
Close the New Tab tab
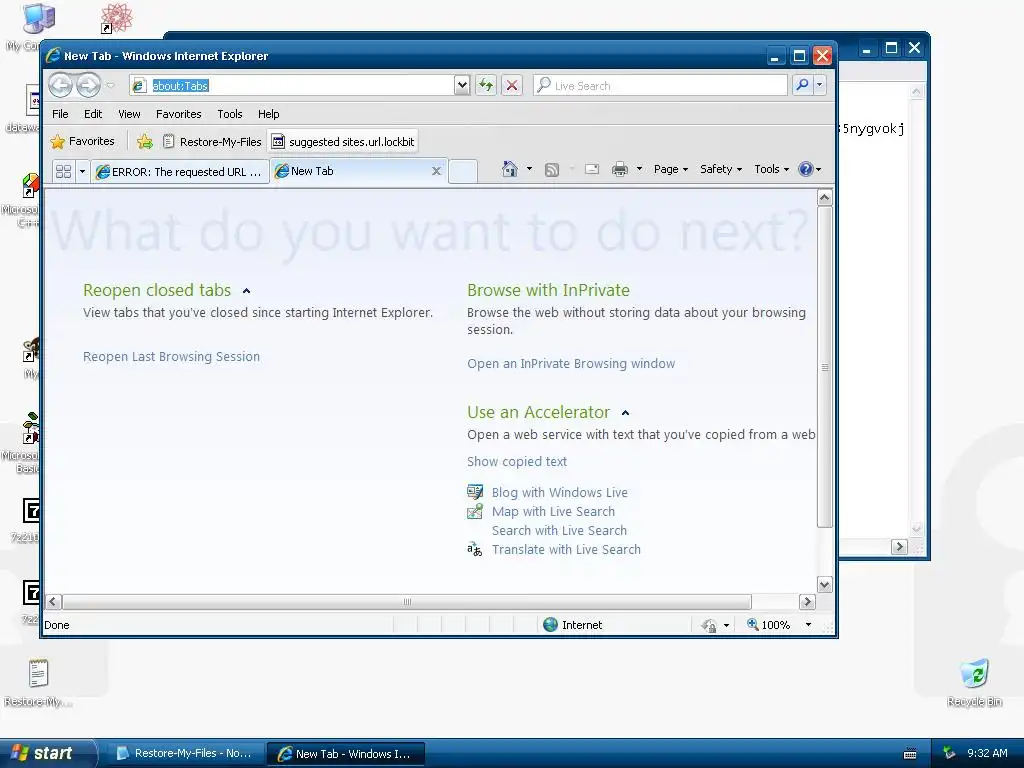coord(436,171)
